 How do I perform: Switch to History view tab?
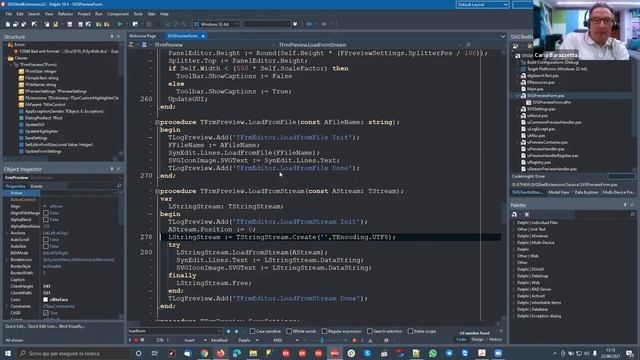(495, 340)
